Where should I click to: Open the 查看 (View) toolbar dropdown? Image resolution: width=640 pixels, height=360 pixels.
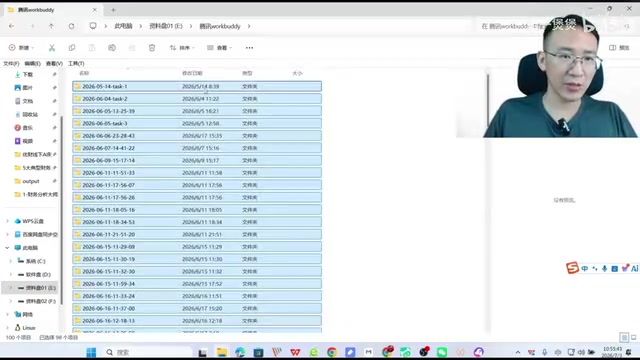[219, 48]
